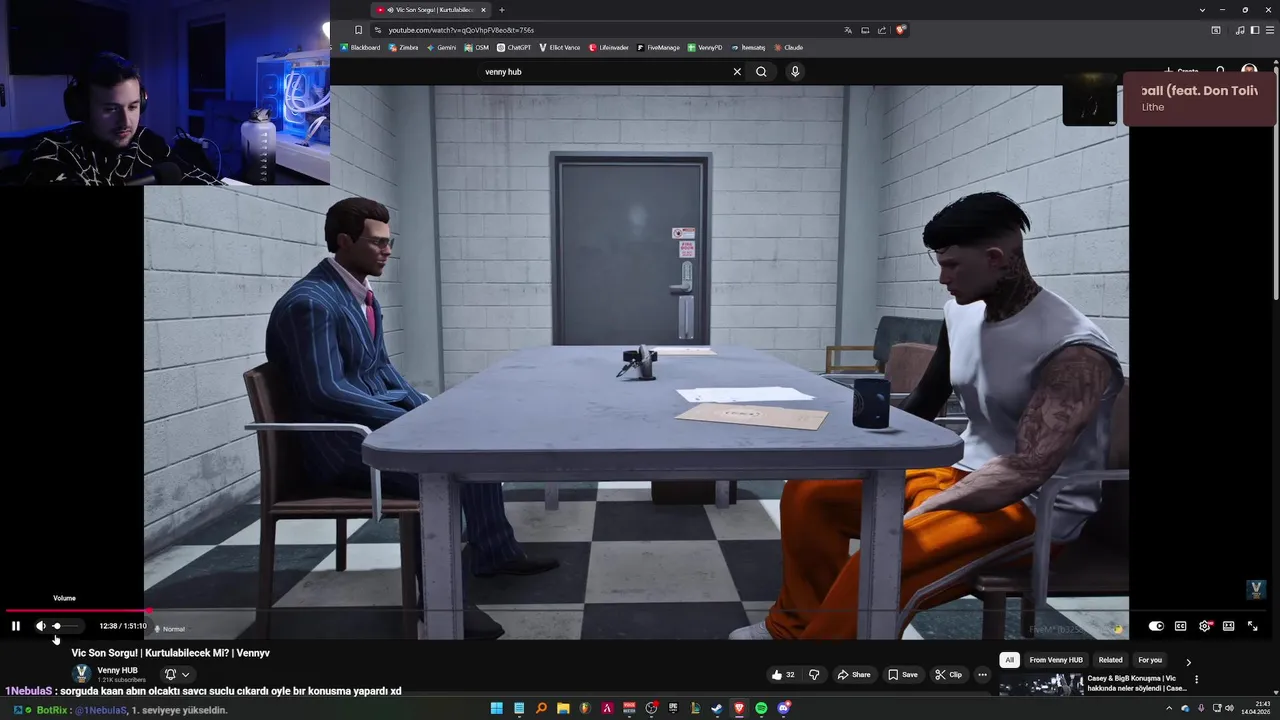
Task: Switch to theater mode
Action: point(1228,626)
